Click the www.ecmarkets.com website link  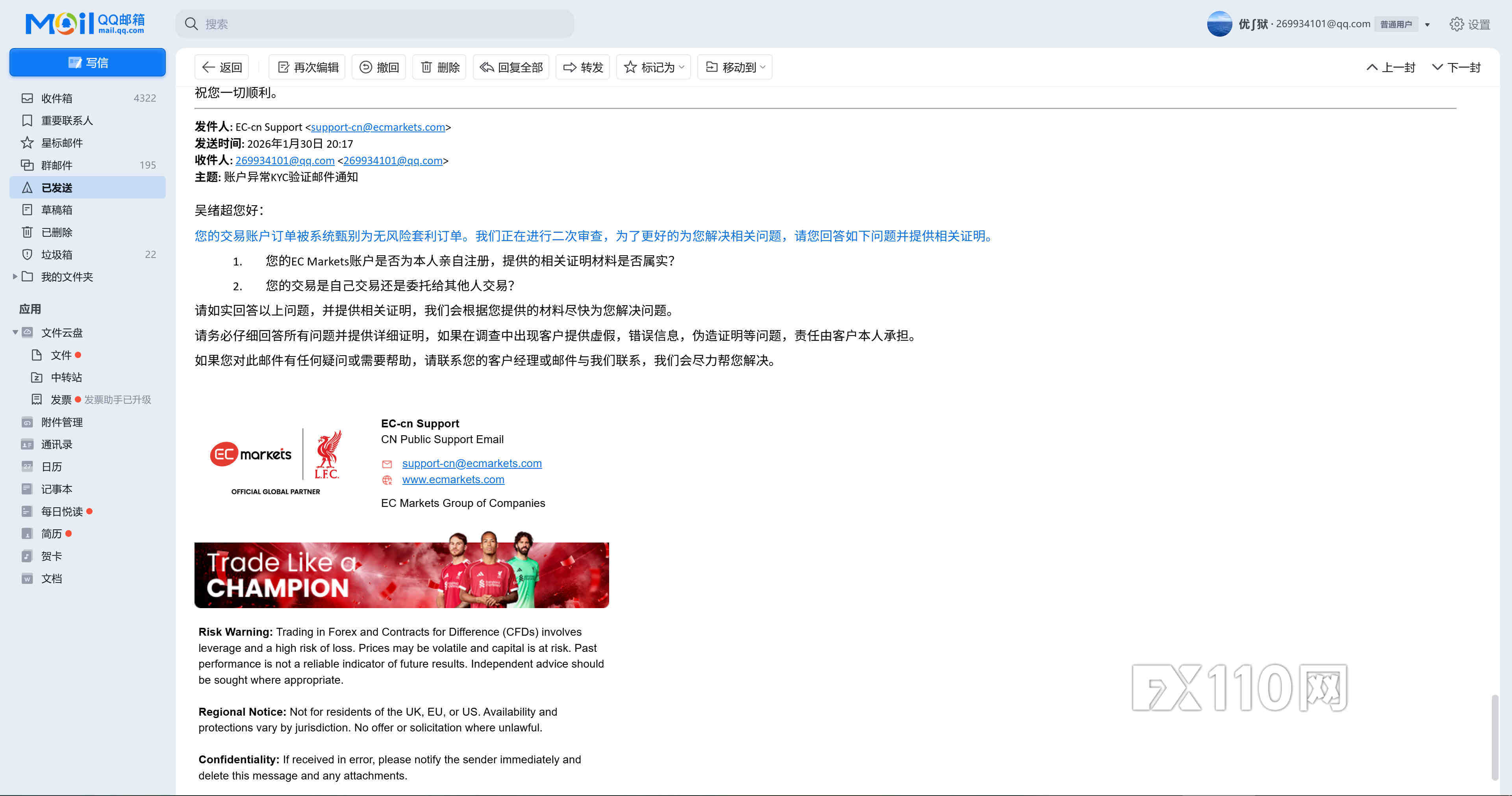click(453, 479)
